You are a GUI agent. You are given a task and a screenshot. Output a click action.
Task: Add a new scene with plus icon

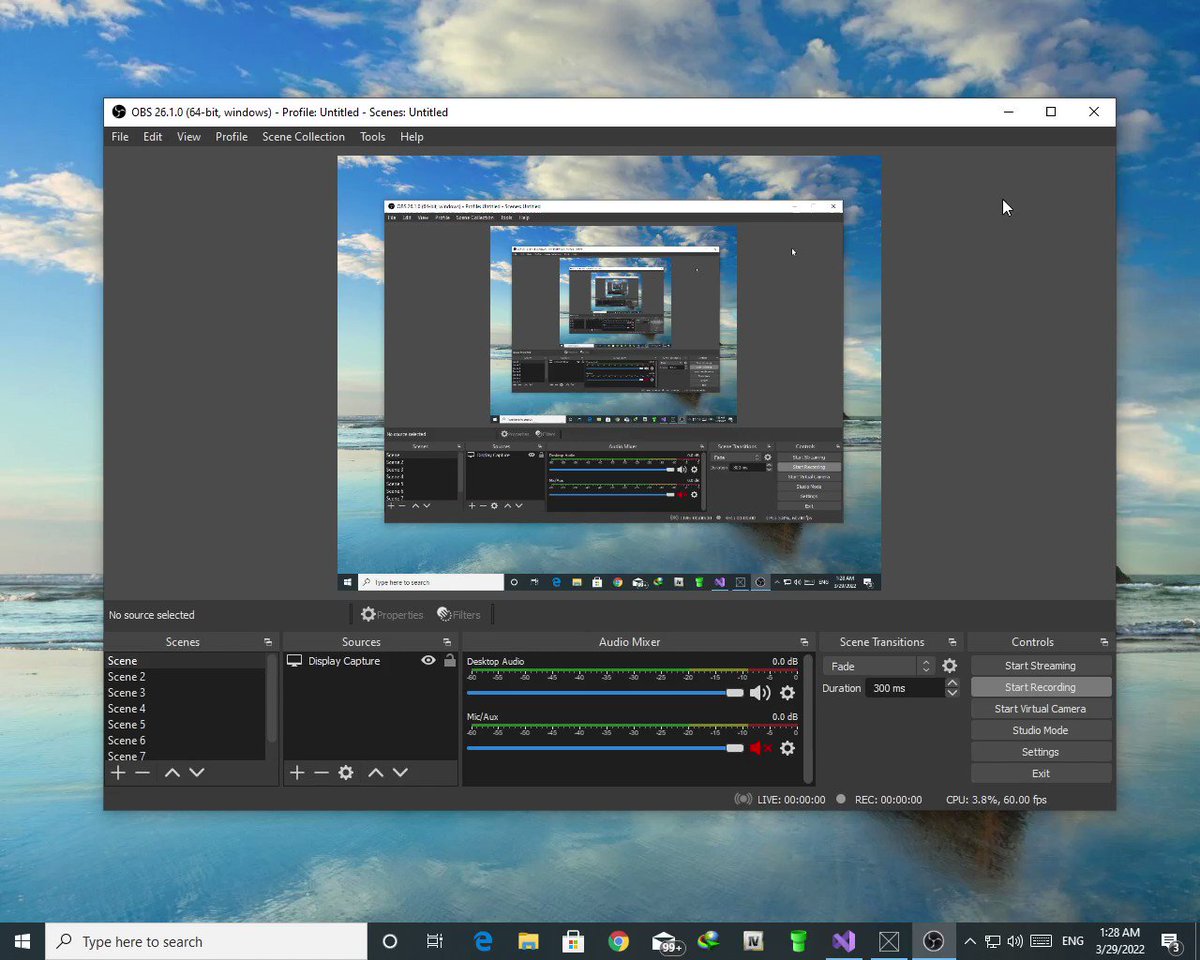[118, 773]
